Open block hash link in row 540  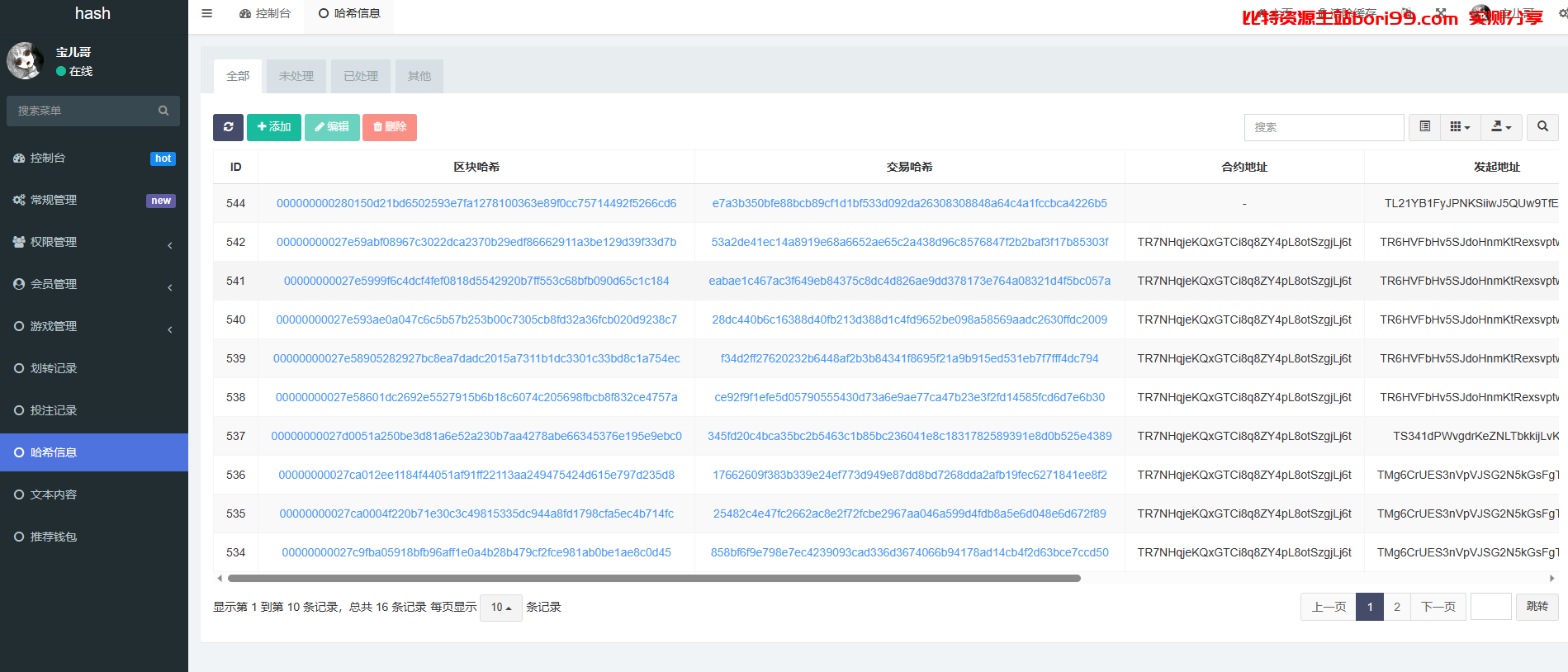coord(476,319)
